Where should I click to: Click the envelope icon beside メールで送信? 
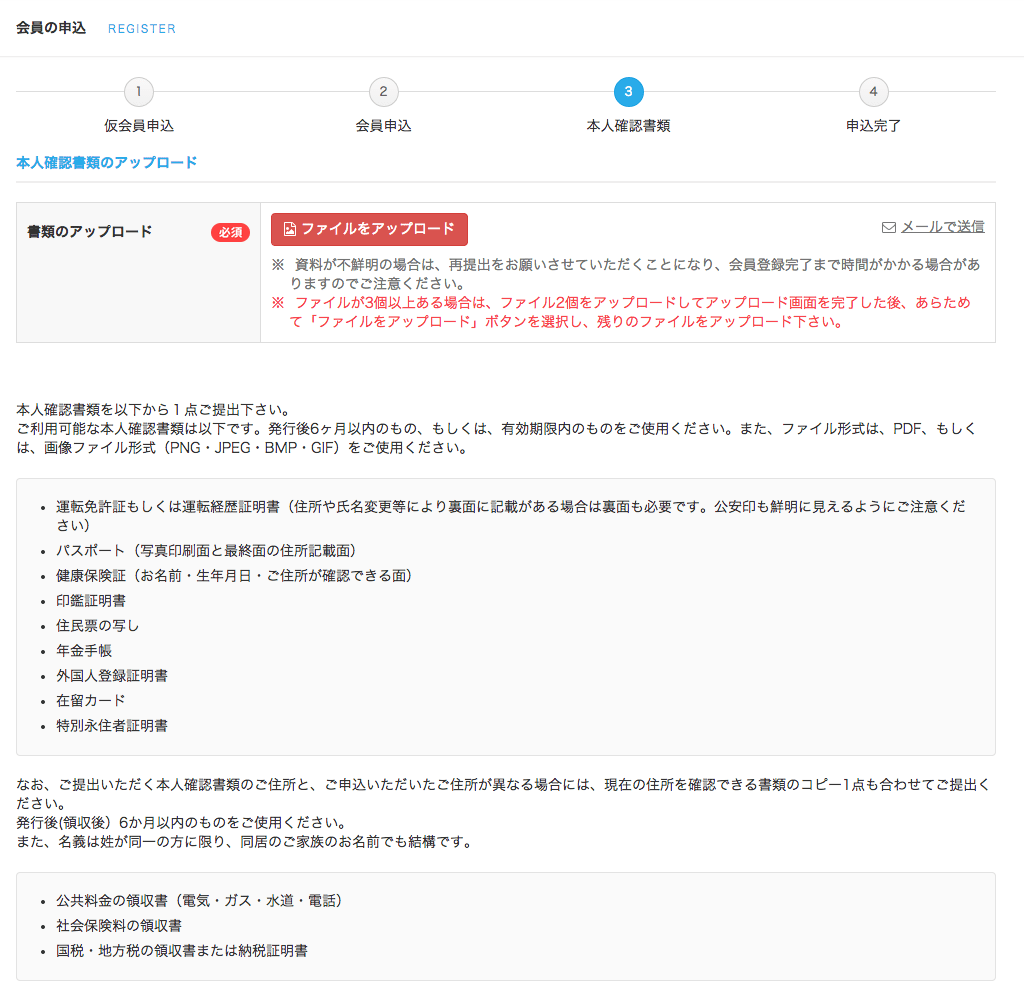click(x=889, y=227)
